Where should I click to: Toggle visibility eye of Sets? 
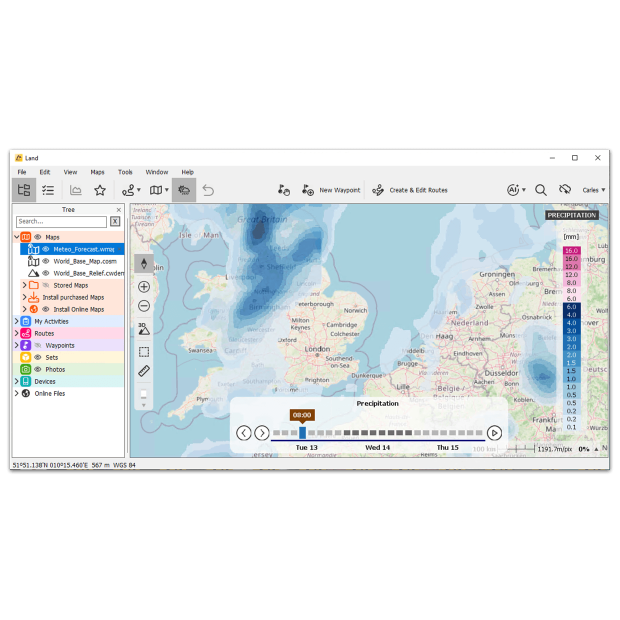[x=38, y=357]
